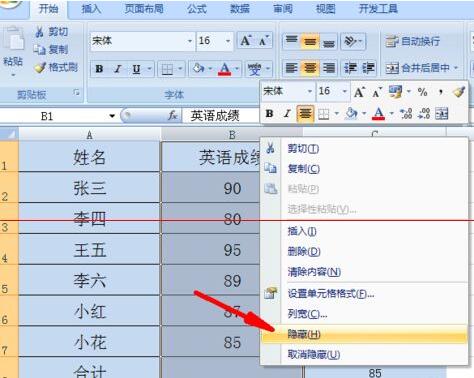Increase decimal places from mini toolbar
The width and height of the screenshot is (474, 378).
pos(406,114)
